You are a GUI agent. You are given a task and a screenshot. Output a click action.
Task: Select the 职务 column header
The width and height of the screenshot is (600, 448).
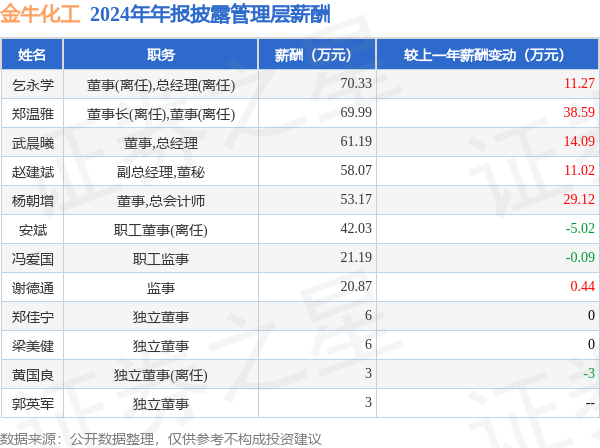tap(161, 55)
